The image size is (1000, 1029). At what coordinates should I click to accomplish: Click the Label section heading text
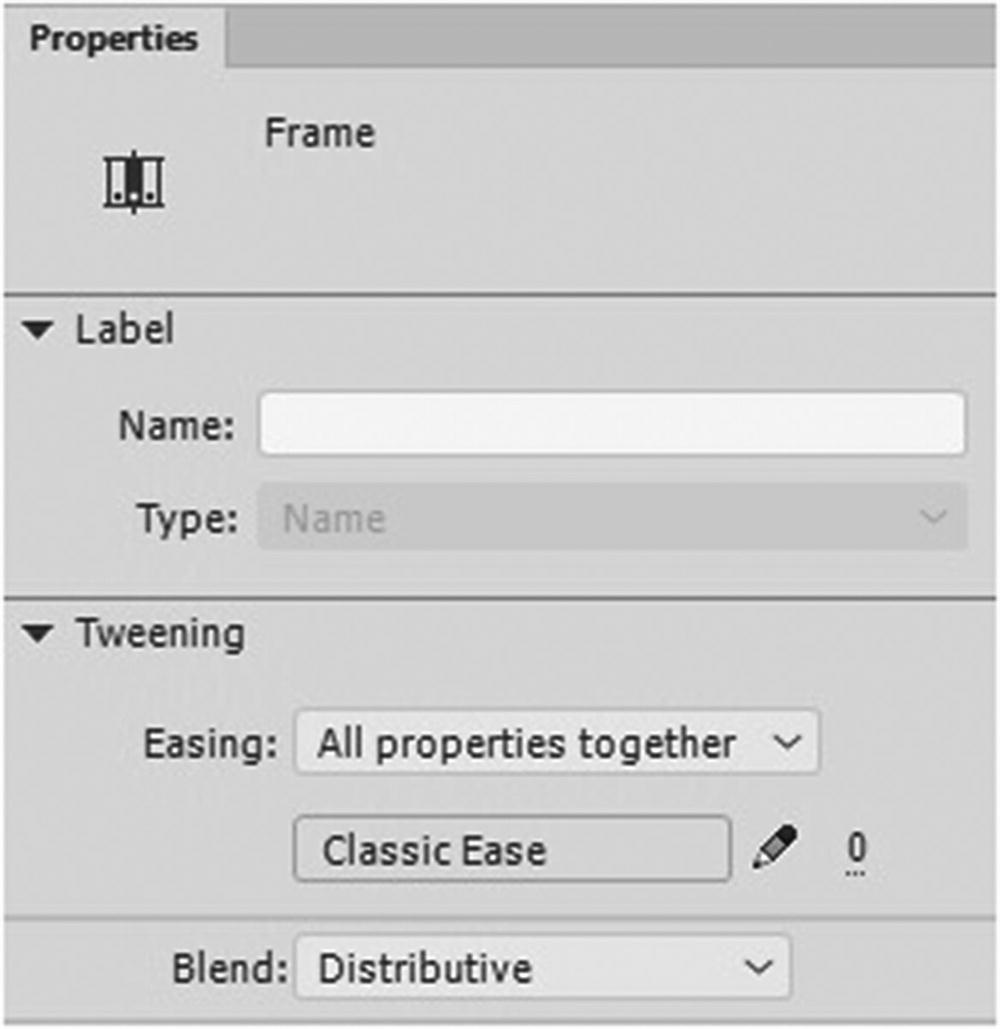[x=125, y=331]
